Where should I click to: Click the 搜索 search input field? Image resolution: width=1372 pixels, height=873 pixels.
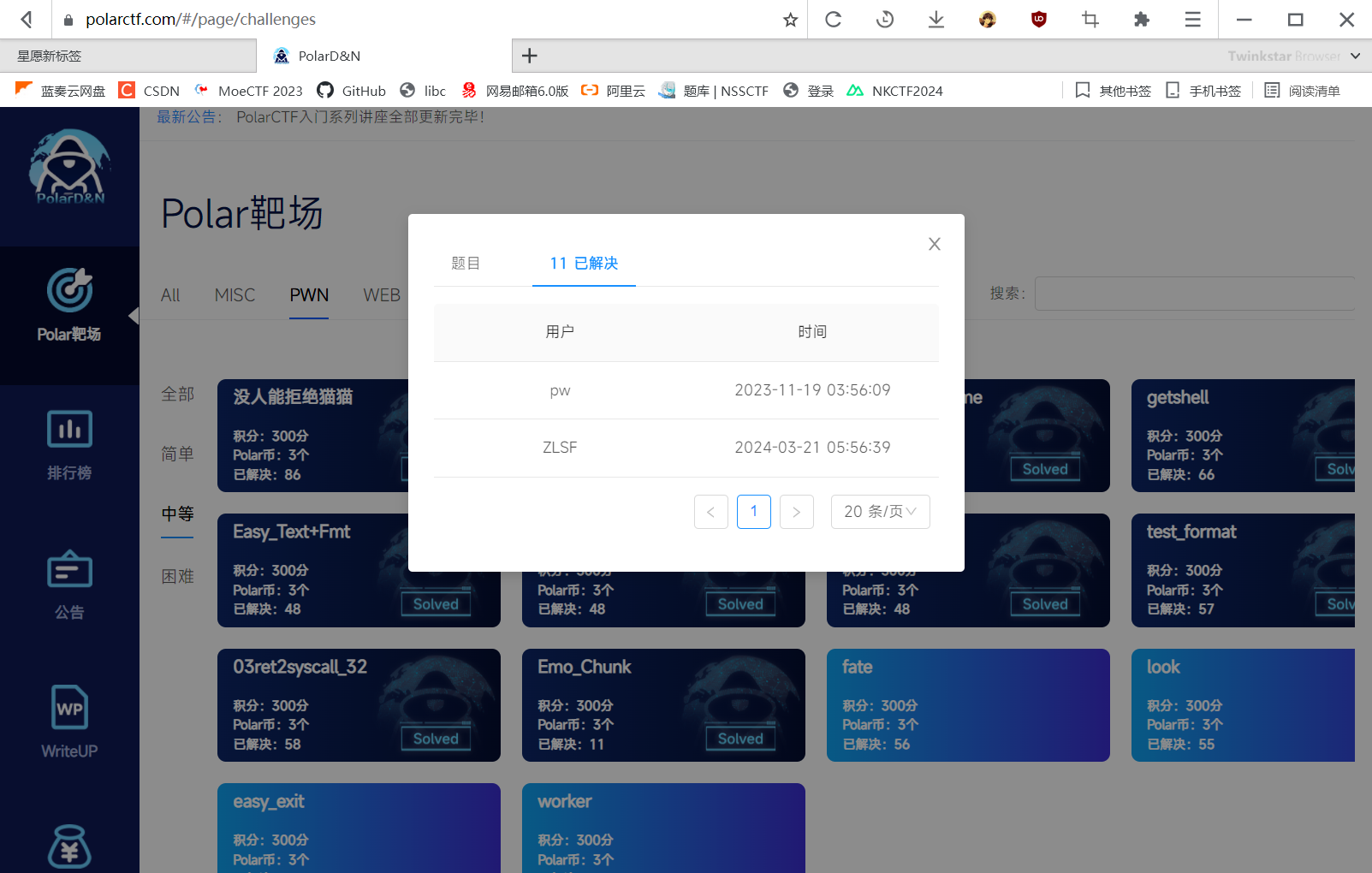1194,294
